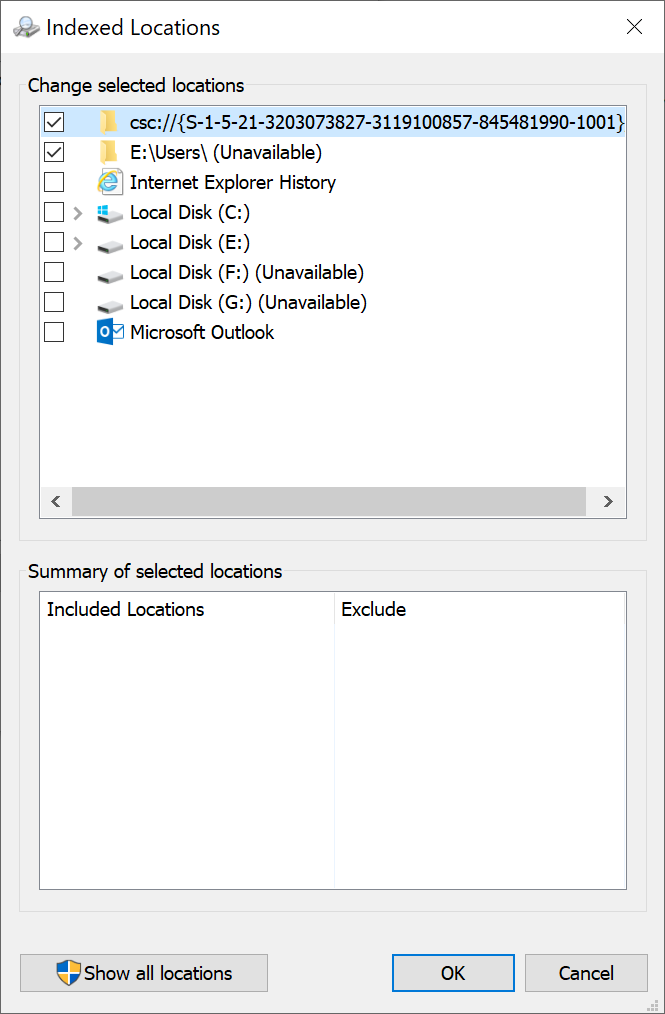Confirm with the OK button
This screenshot has height=1014, width=665.
[x=453, y=973]
